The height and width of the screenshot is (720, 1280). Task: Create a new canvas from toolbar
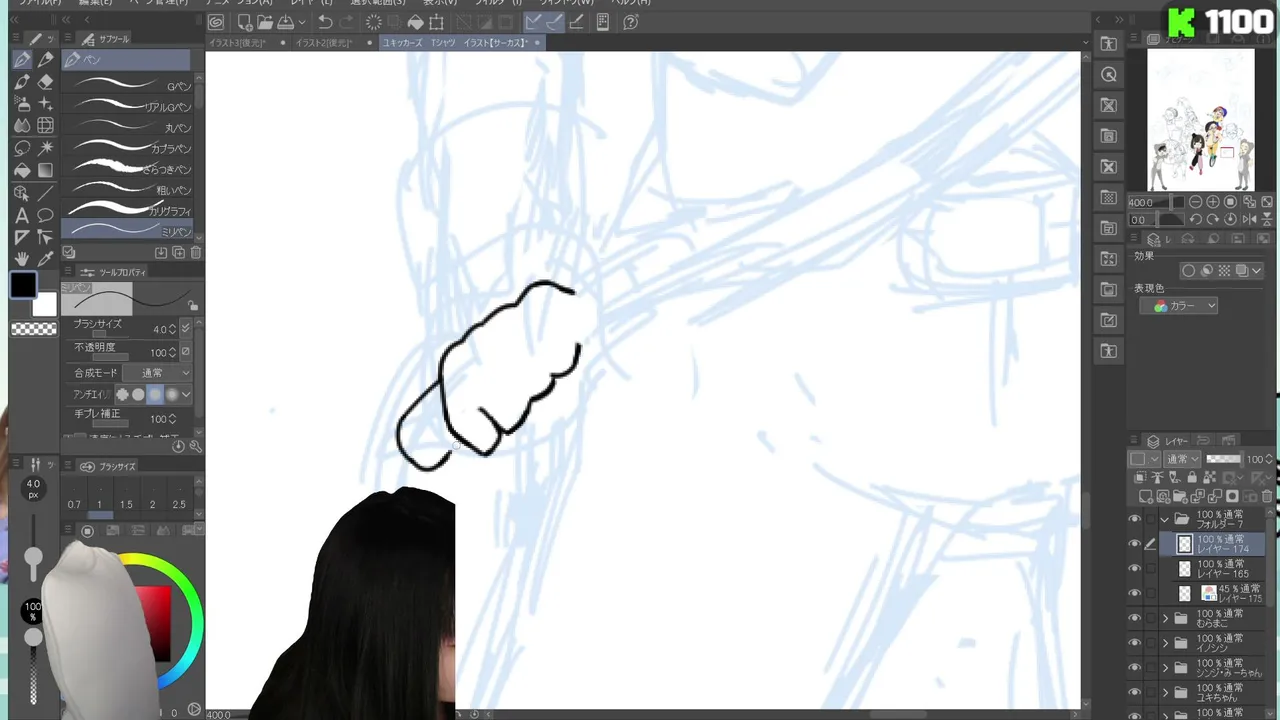[x=245, y=22]
